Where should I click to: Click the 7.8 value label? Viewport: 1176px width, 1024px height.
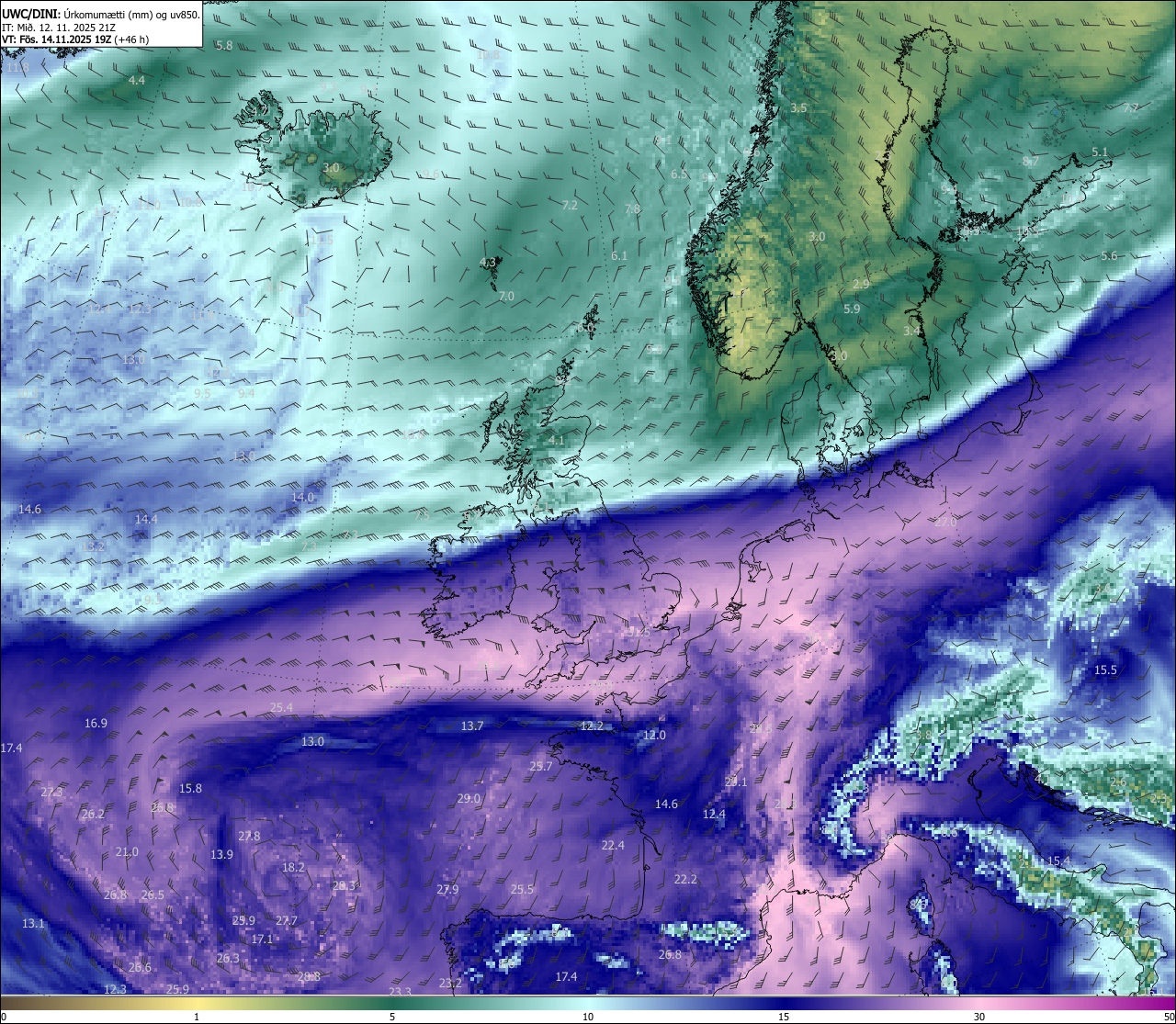632,209
